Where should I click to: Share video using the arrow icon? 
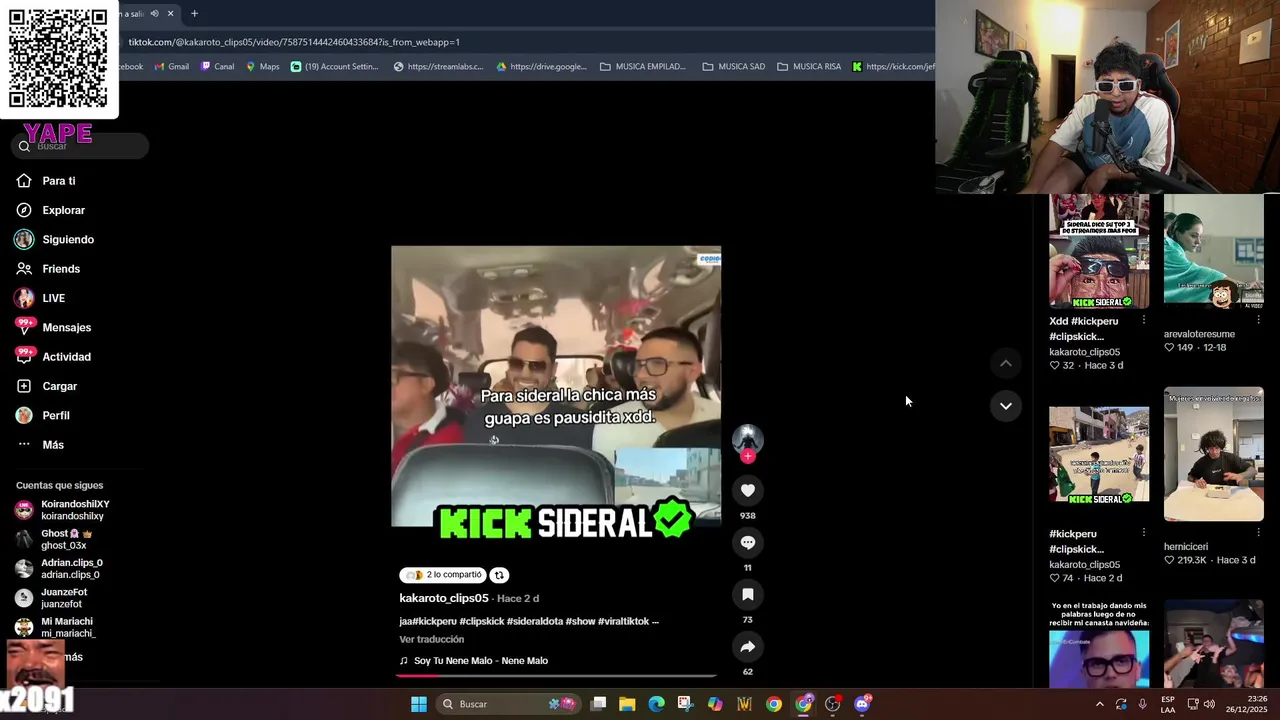pos(747,646)
